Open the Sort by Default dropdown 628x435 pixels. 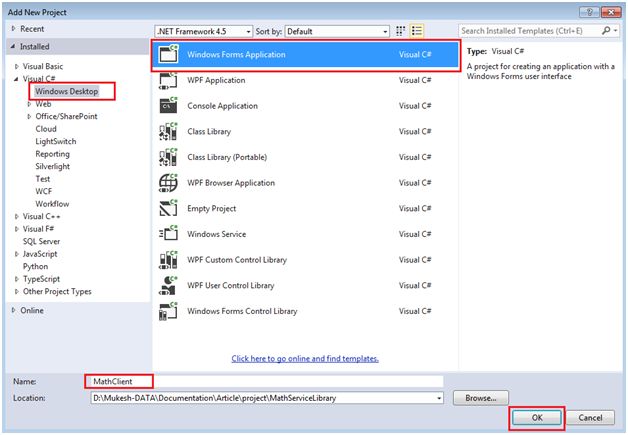click(337, 31)
